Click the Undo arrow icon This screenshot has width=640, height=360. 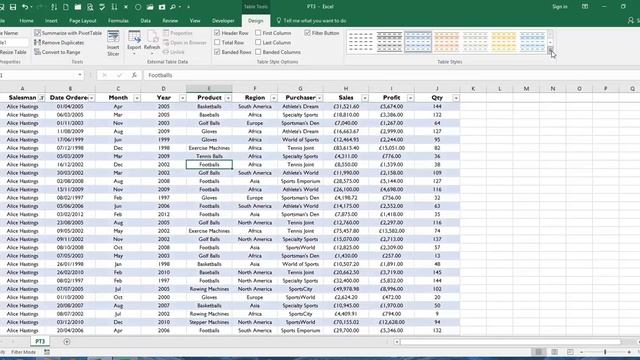pyautogui.click(x=25, y=7)
